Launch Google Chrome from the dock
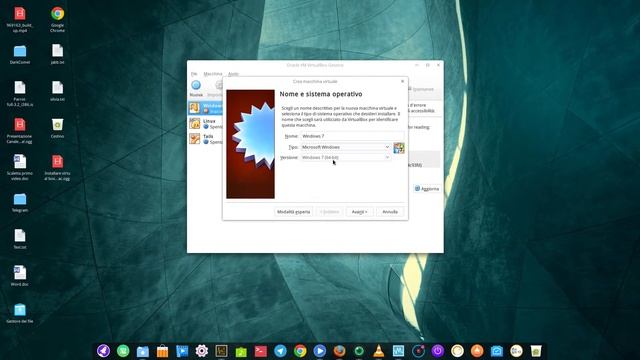 [x=300, y=351]
